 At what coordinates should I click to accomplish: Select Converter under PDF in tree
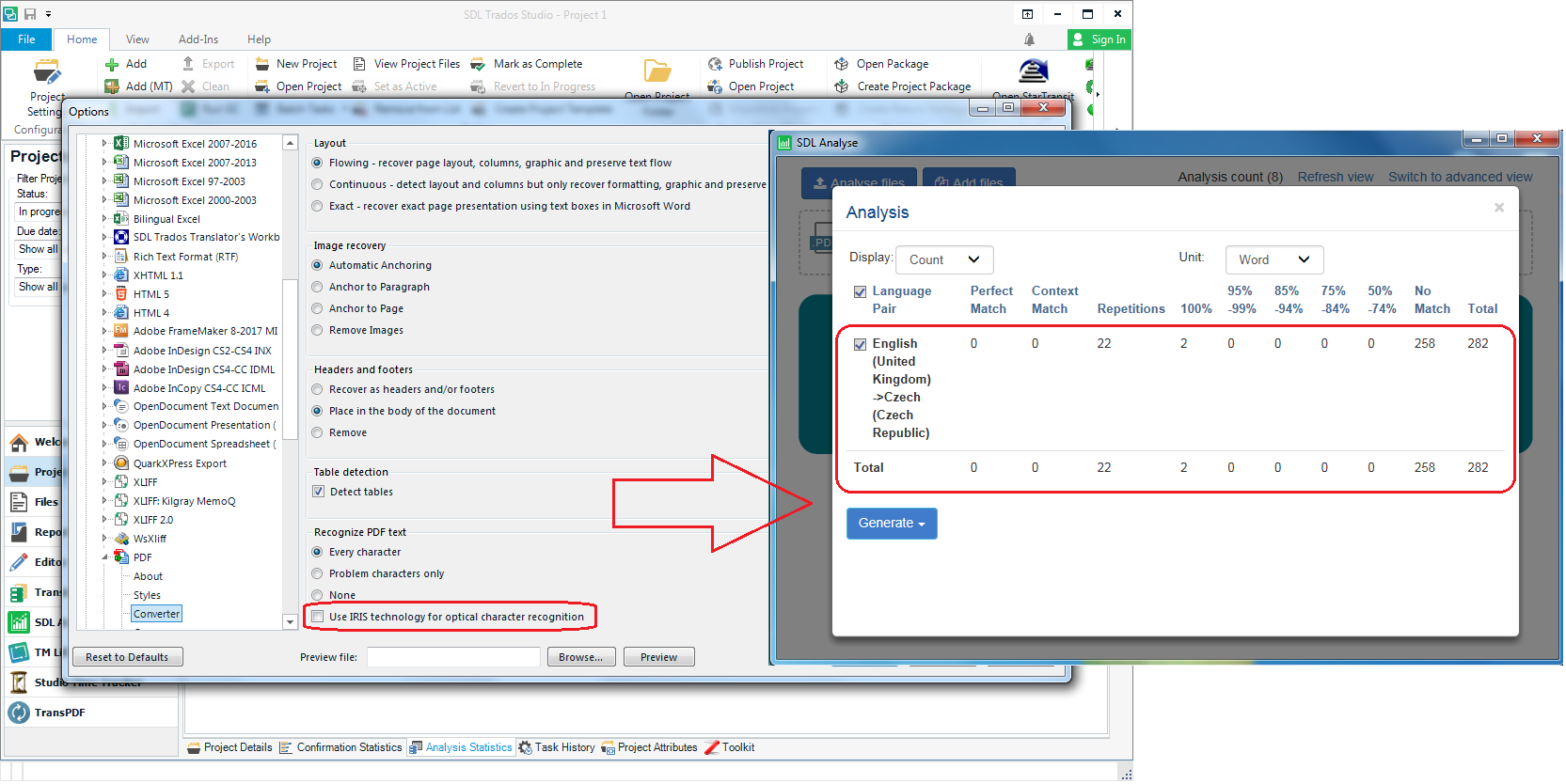[x=156, y=615]
